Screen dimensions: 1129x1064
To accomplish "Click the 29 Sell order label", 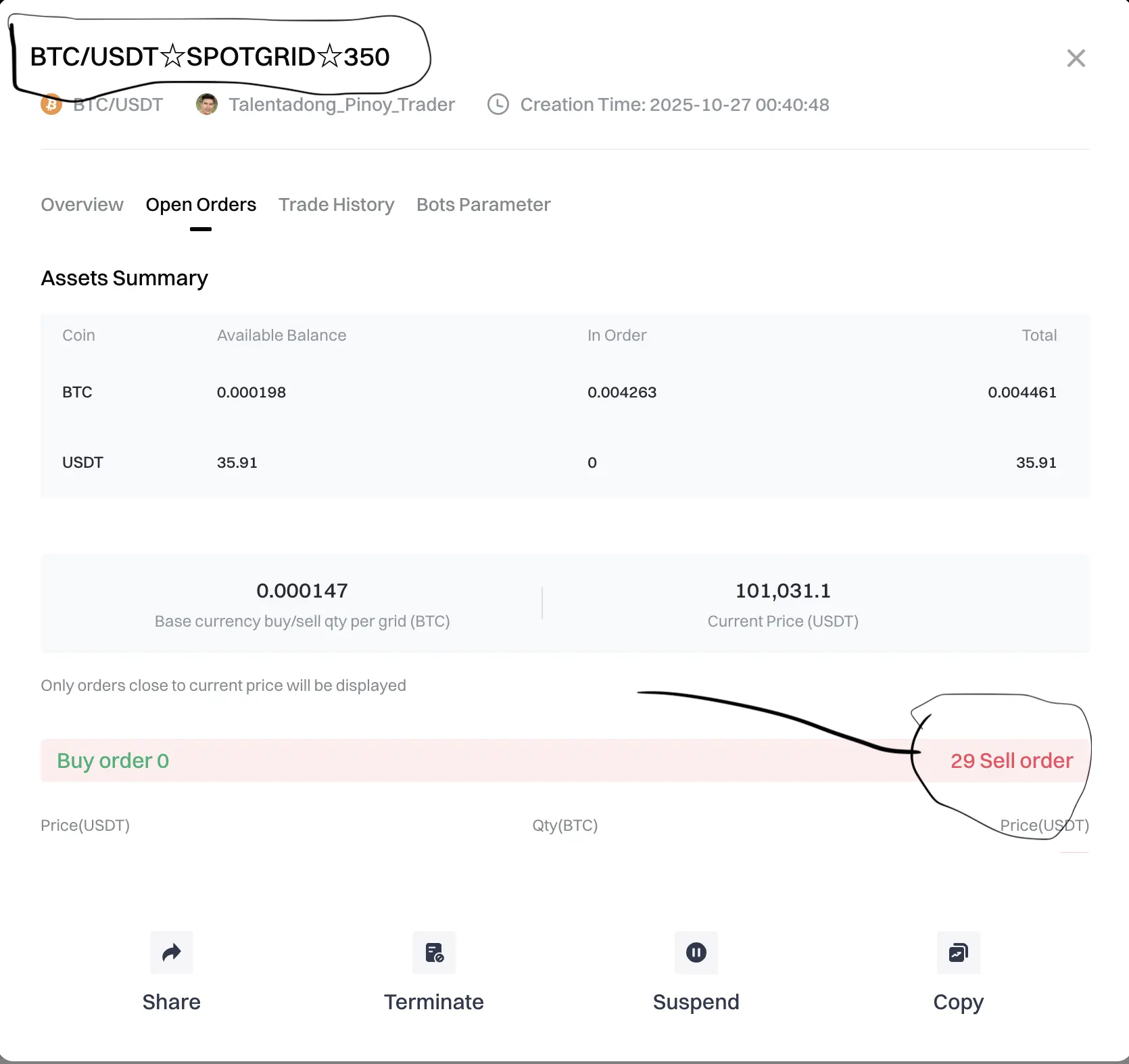I will [x=1011, y=760].
